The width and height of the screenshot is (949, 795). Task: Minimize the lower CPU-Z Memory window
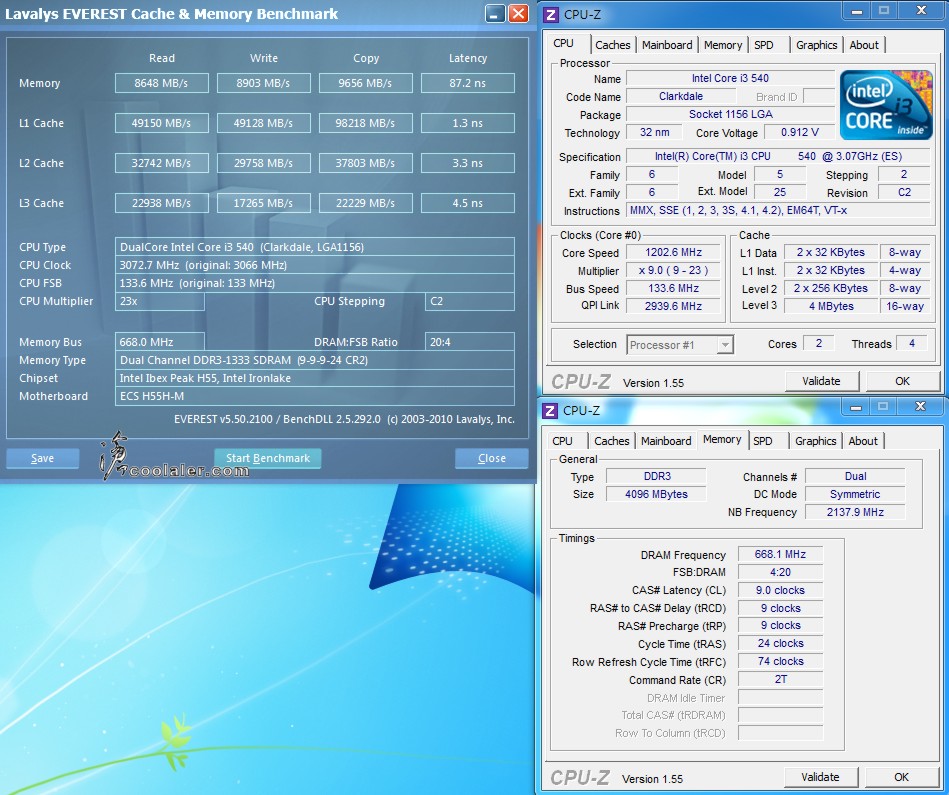click(x=856, y=407)
